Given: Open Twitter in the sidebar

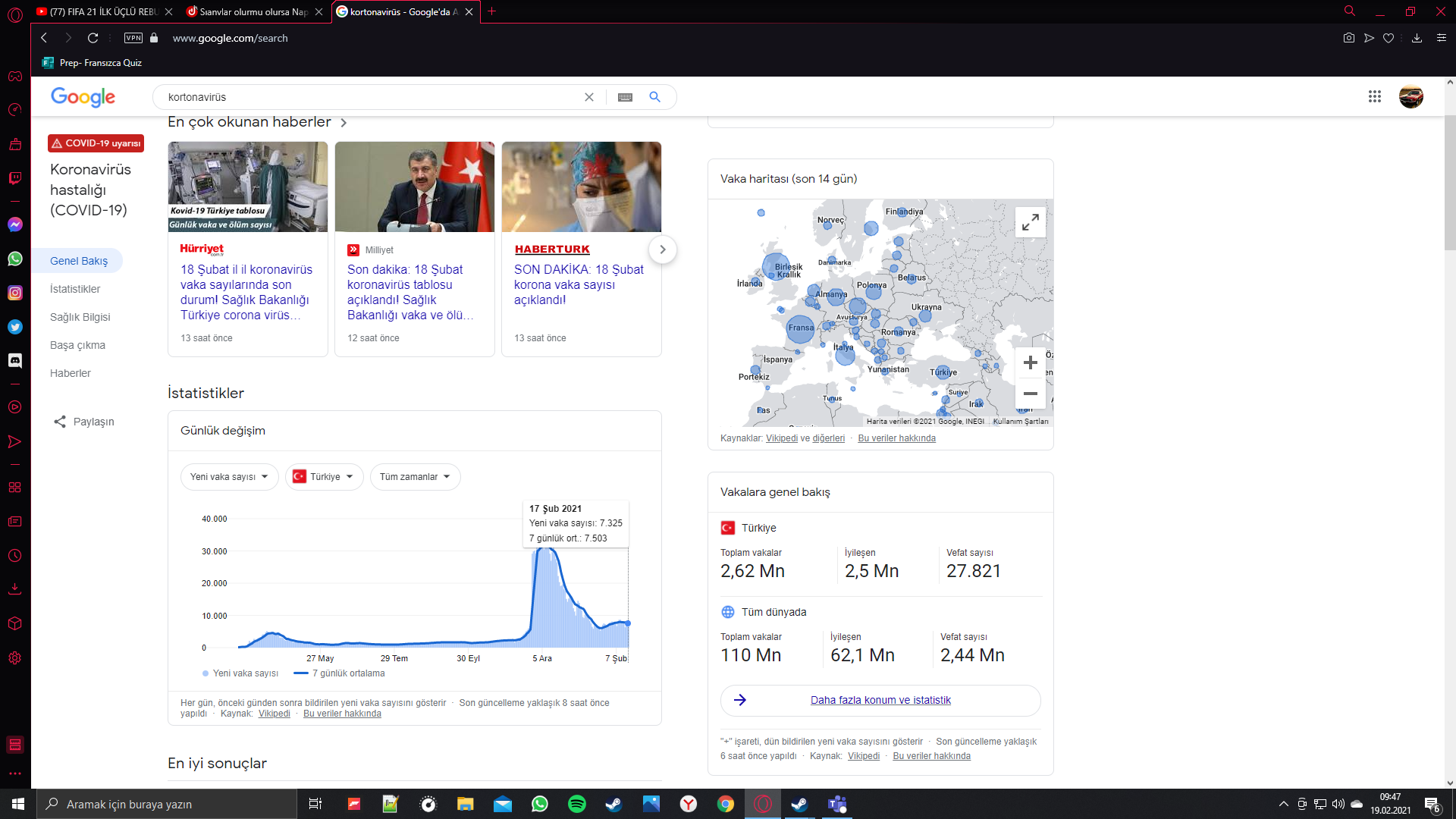Looking at the screenshot, I should [15, 327].
